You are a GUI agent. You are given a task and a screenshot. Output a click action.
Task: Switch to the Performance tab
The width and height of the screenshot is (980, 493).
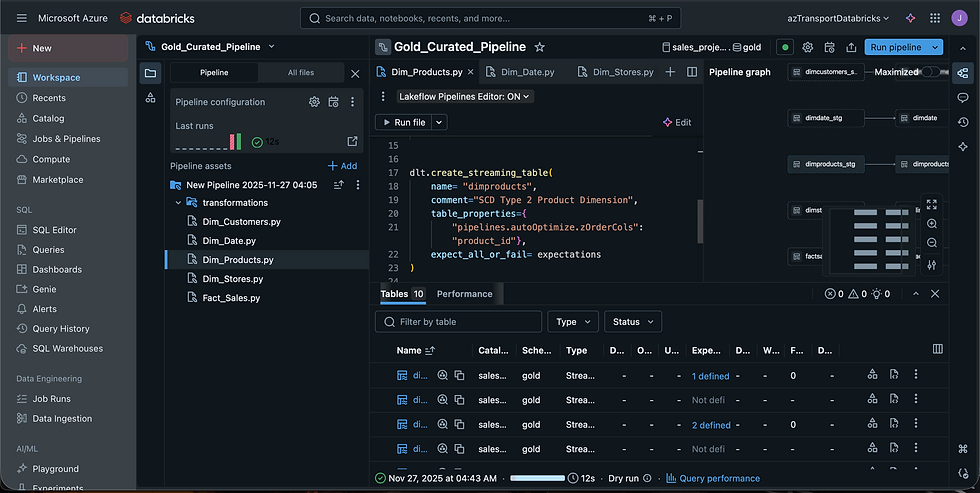tap(464, 294)
